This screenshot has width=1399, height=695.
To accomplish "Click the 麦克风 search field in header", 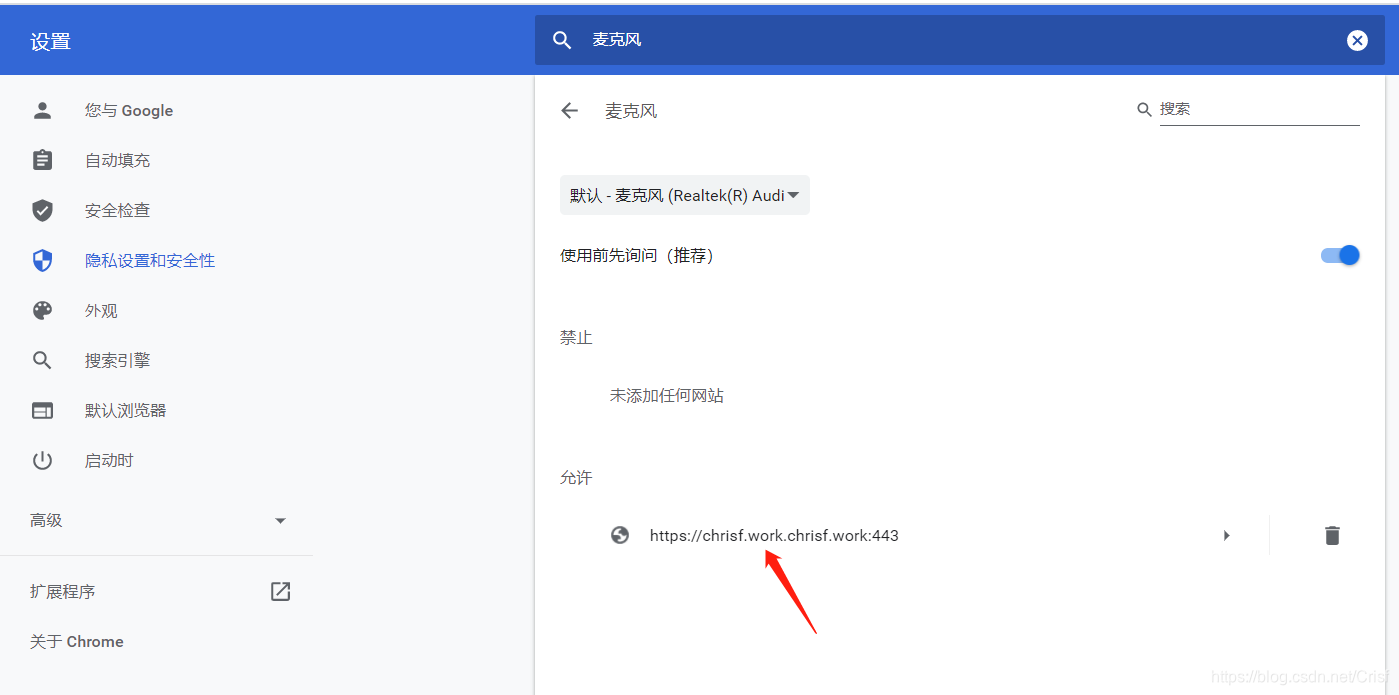I will click(960, 40).
